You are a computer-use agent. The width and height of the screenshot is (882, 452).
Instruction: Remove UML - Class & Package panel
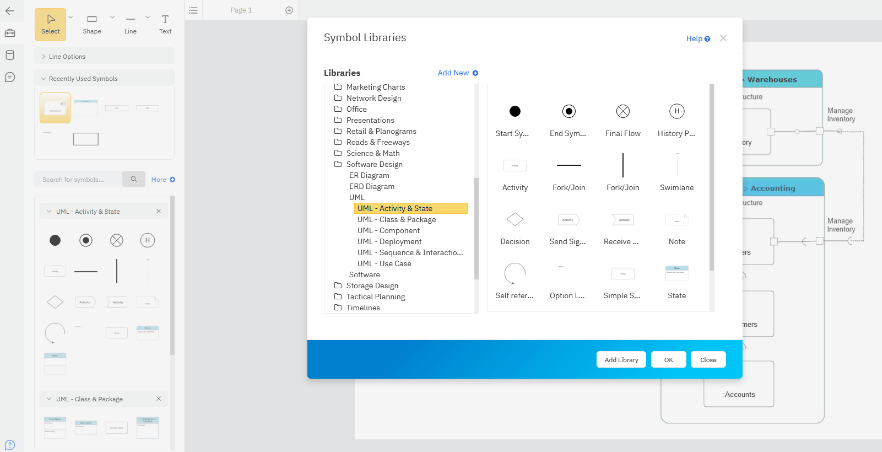pos(159,399)
